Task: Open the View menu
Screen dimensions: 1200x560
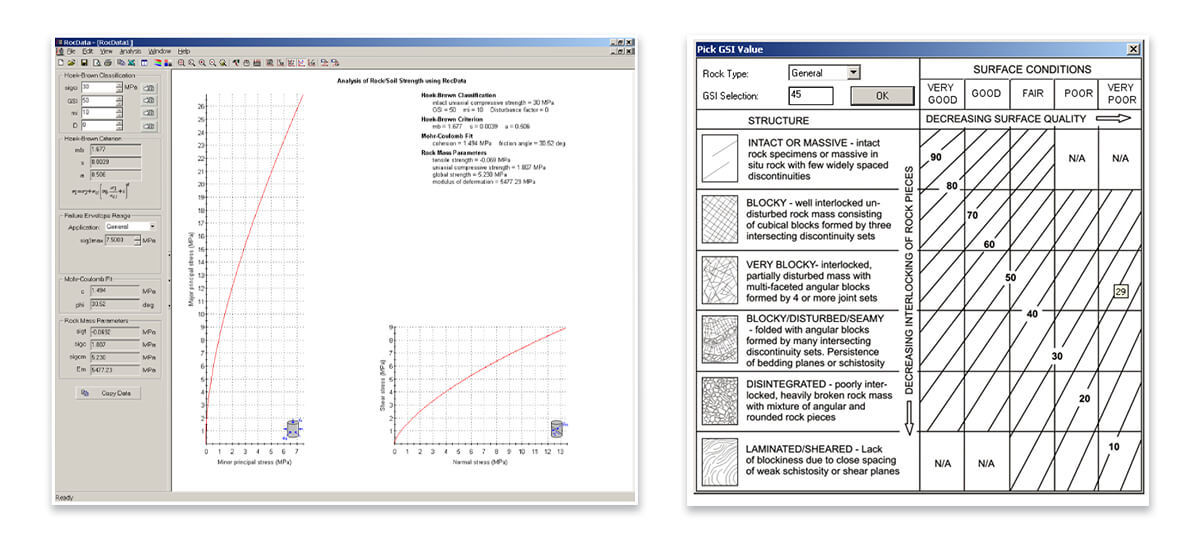Action: pos(106,51)
